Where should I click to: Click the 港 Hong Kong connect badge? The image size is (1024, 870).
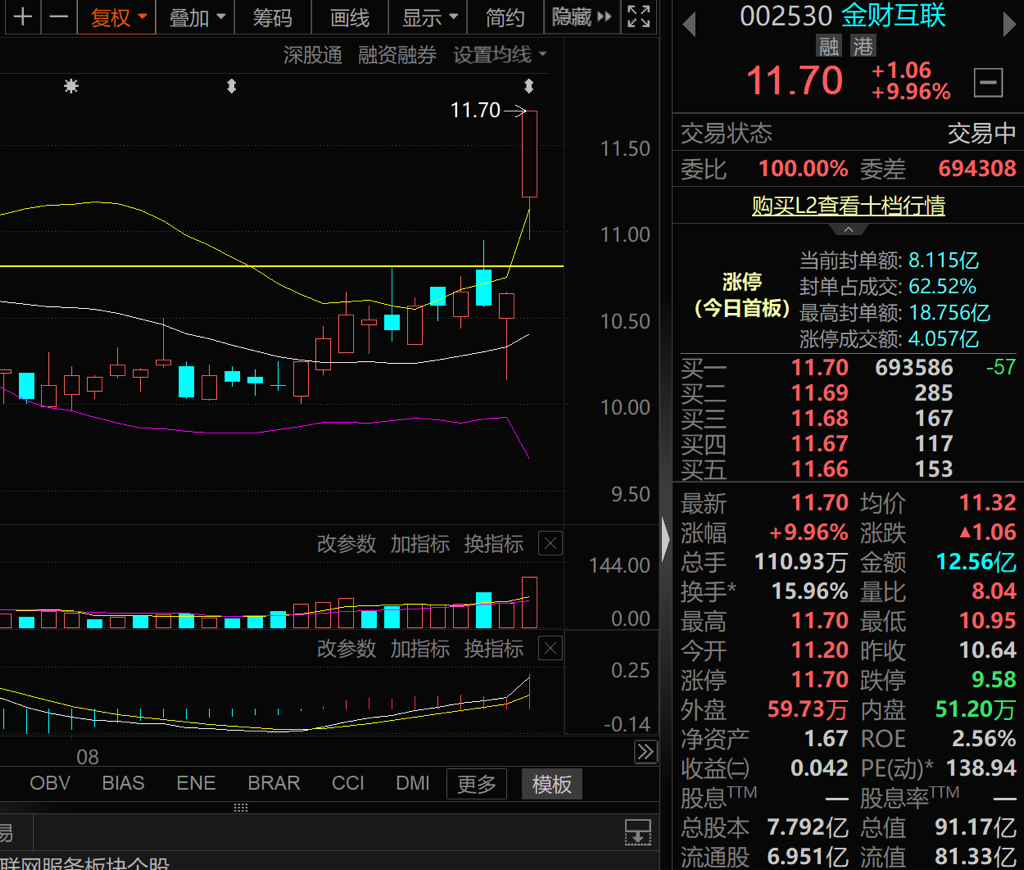coord(863,46)
